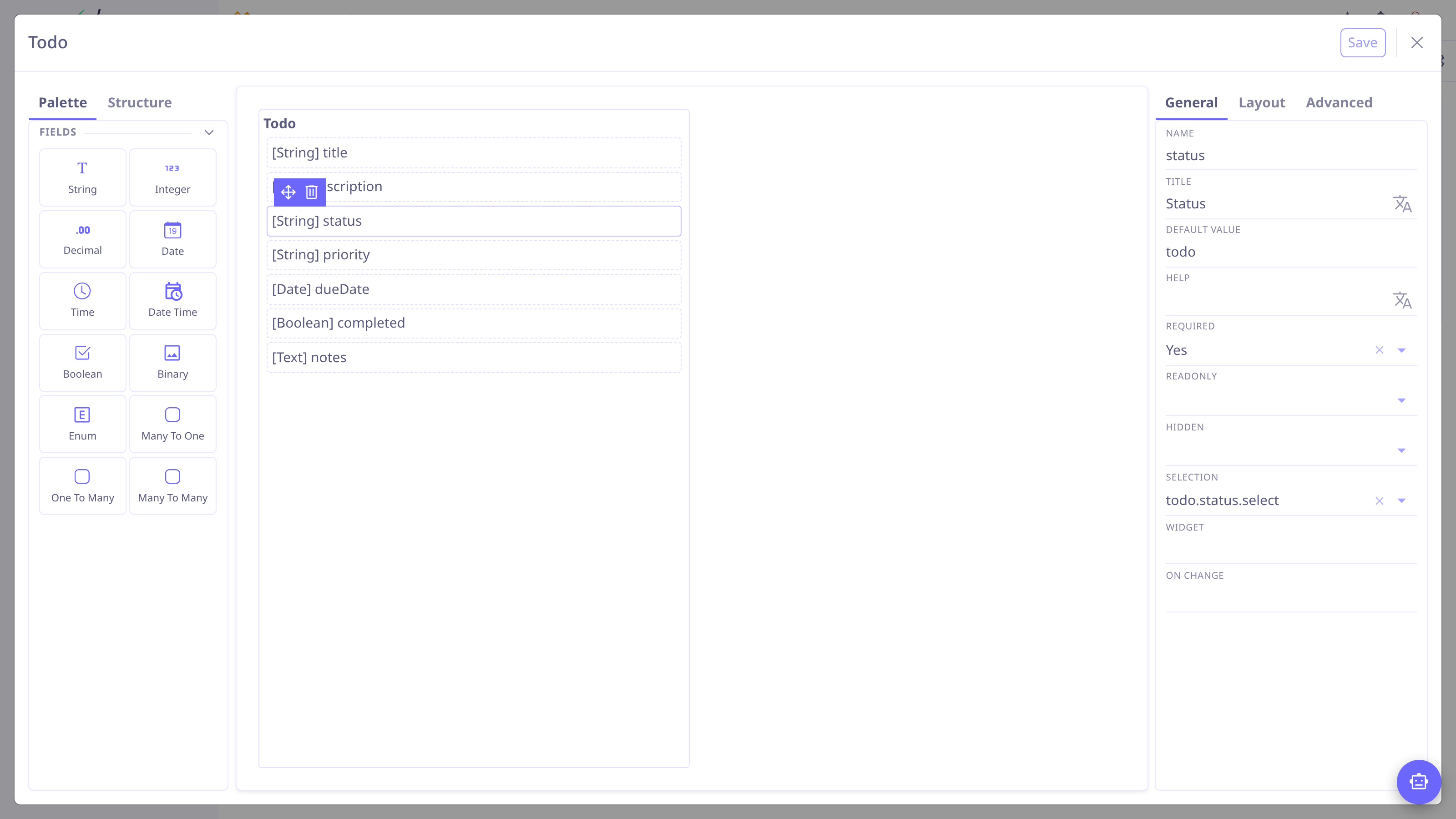The width and height of the screenshot is (1456, 819).
Task: Add a Many To Many field
Action: click(x=172, y=485)
